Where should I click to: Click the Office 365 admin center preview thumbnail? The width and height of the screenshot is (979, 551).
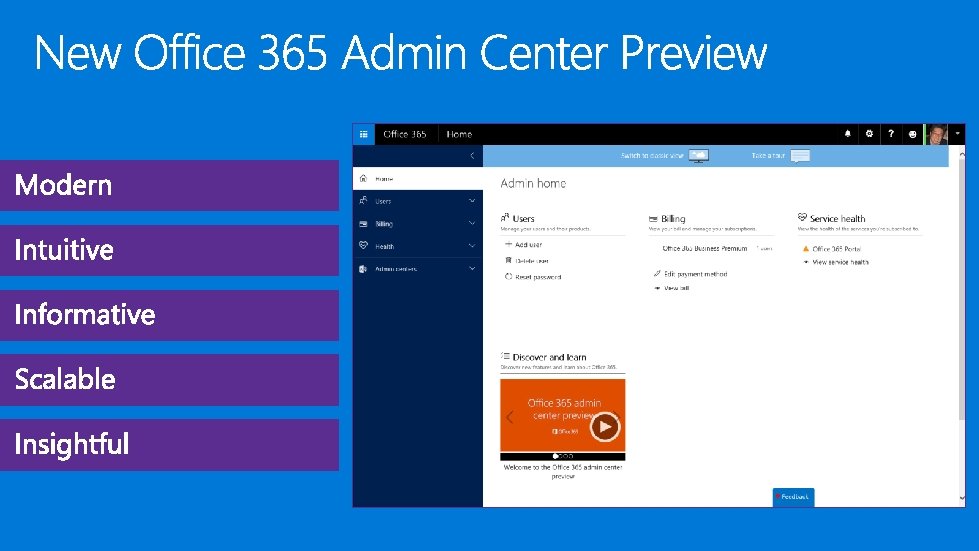pos(563,416)
